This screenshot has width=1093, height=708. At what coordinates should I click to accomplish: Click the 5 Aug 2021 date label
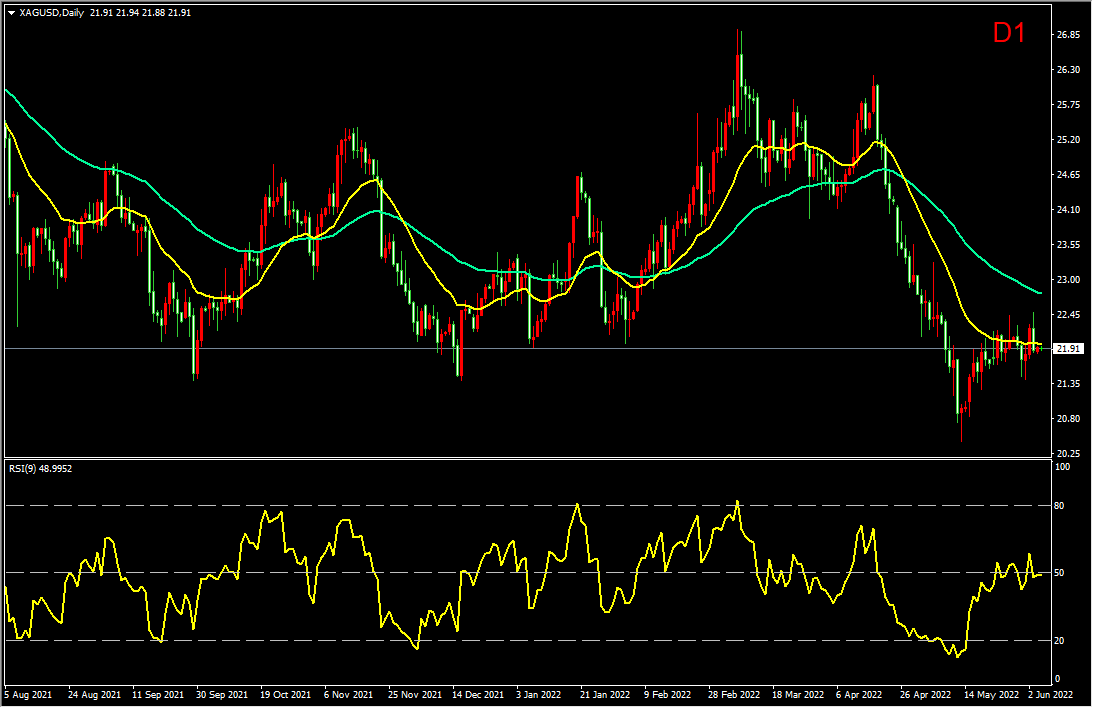(x=28, y=695)
